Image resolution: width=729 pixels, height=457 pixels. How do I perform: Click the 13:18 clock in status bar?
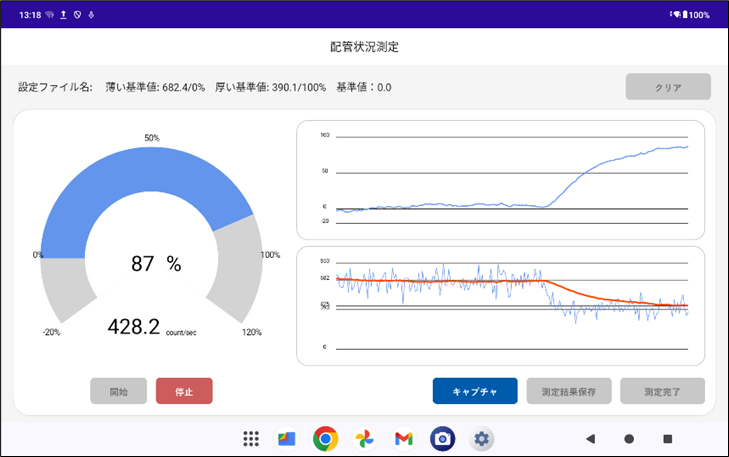click(x=30, y=15)
